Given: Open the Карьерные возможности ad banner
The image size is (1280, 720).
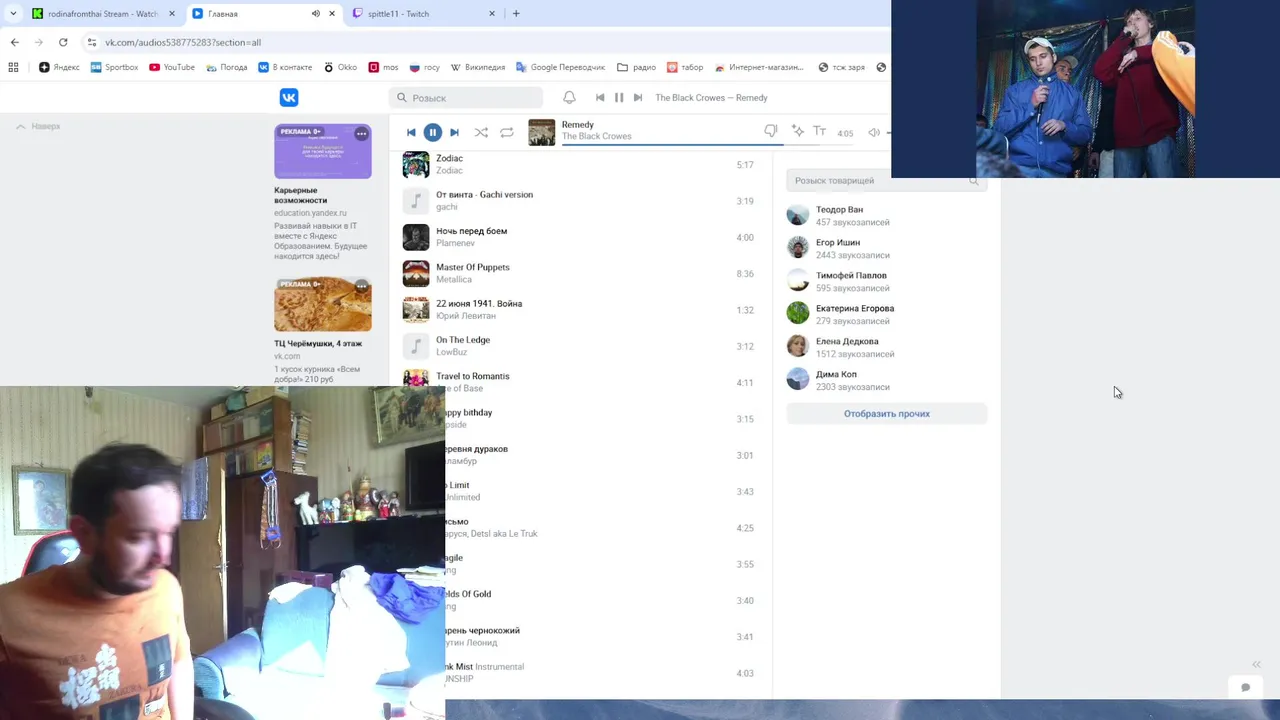Looking at the screenshot, I should (x=323, y=151).
